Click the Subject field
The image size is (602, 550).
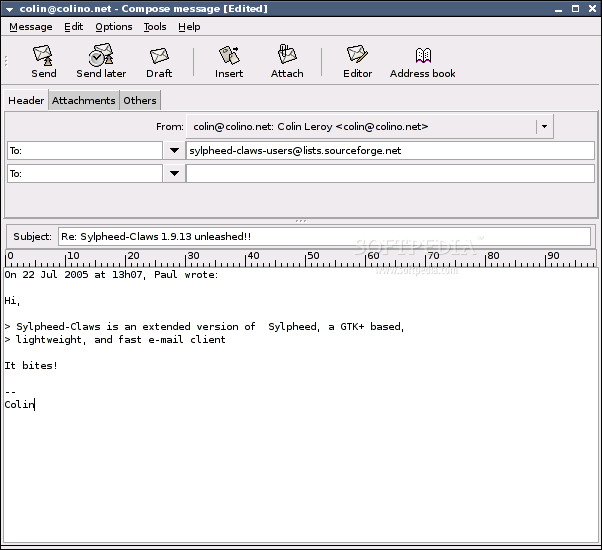coord(324,236)
